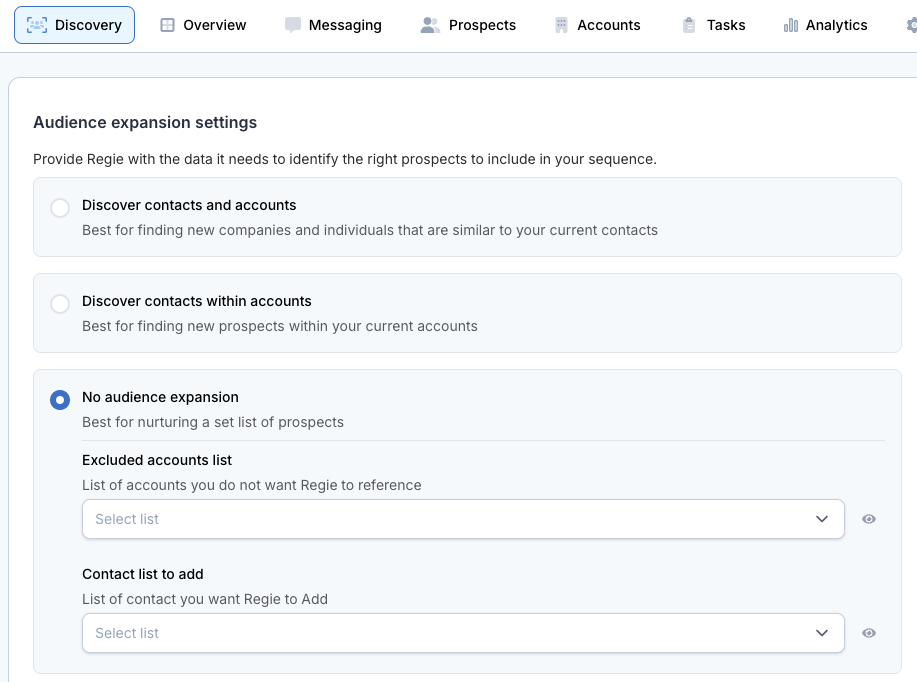Choose "Discover contacts within accounts" option

60,302
